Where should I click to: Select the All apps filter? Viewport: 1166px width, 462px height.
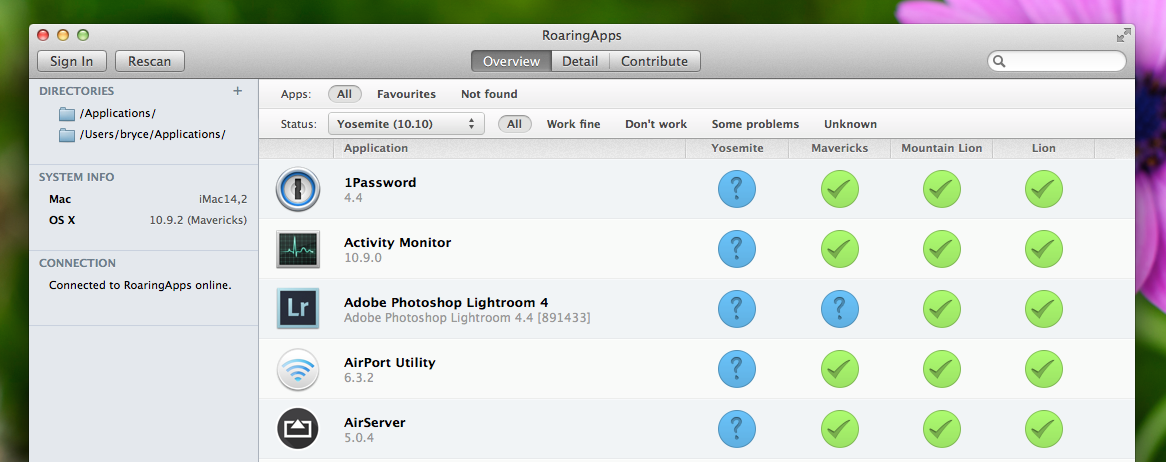tap(344, 94)
